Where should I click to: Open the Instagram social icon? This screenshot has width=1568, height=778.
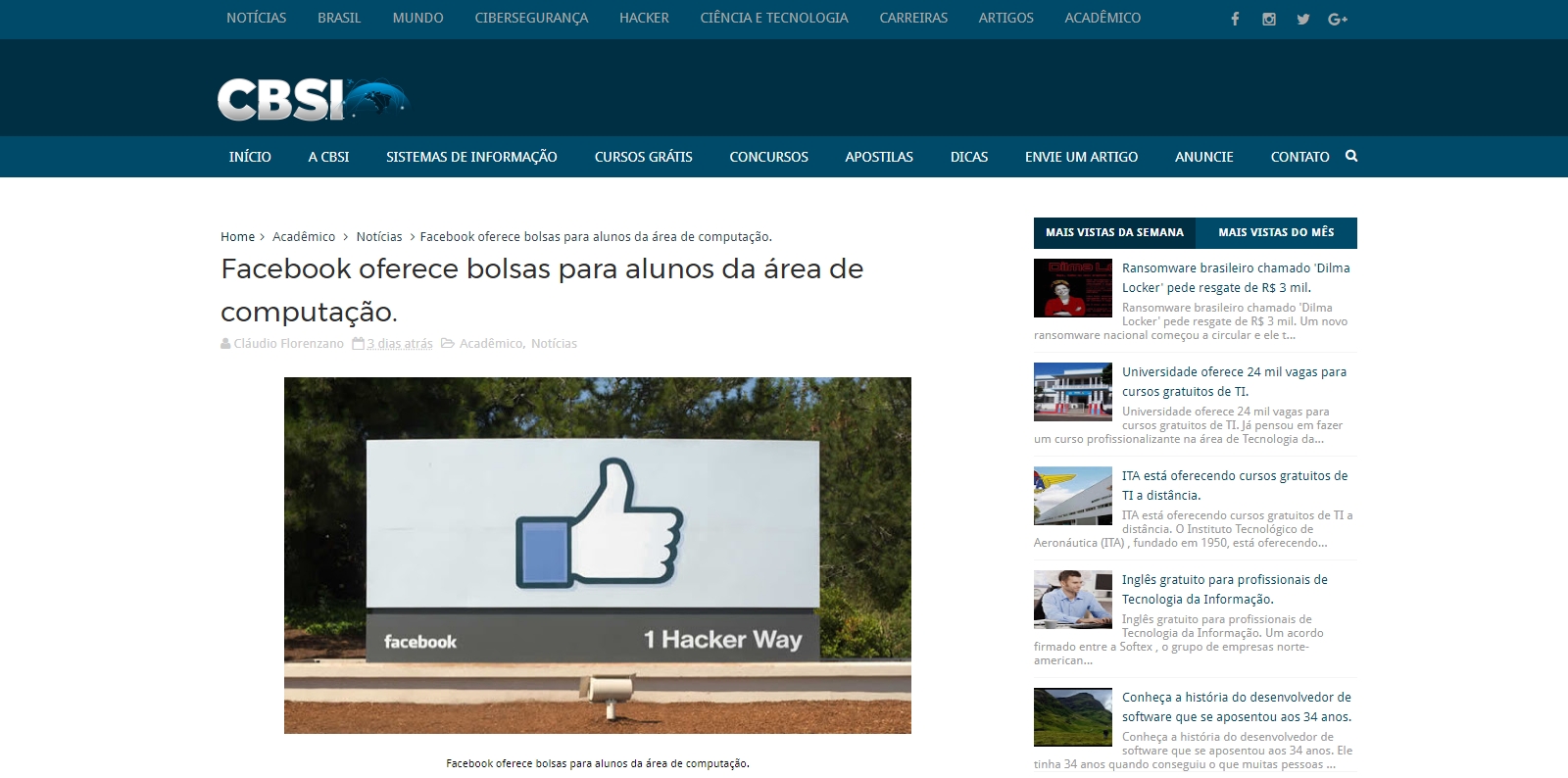1269,19
